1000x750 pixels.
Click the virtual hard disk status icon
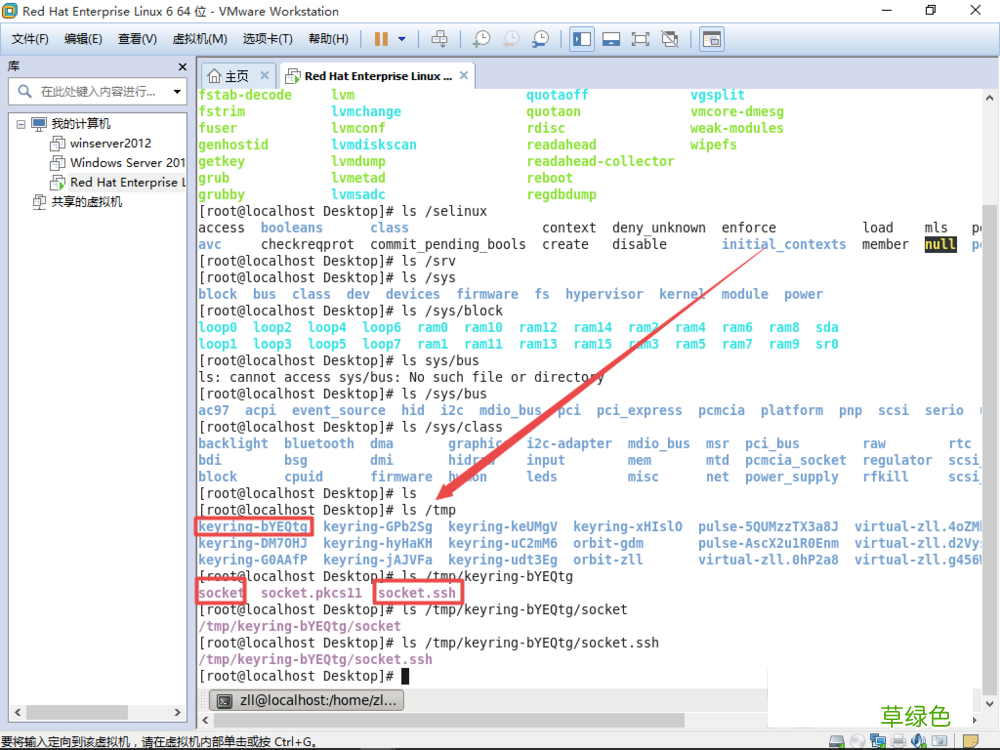837,741
